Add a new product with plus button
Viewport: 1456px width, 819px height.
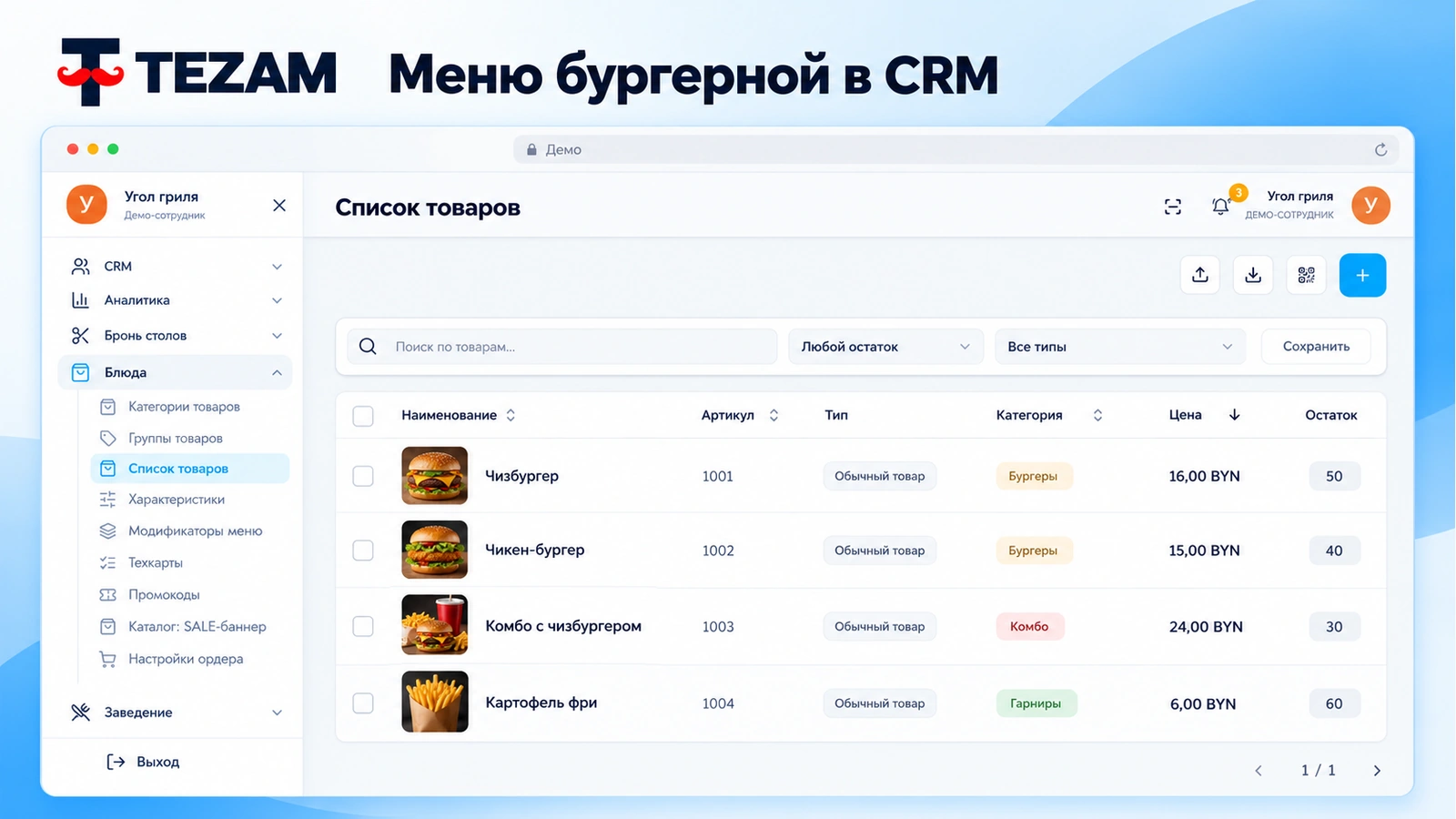(1362, 275)
